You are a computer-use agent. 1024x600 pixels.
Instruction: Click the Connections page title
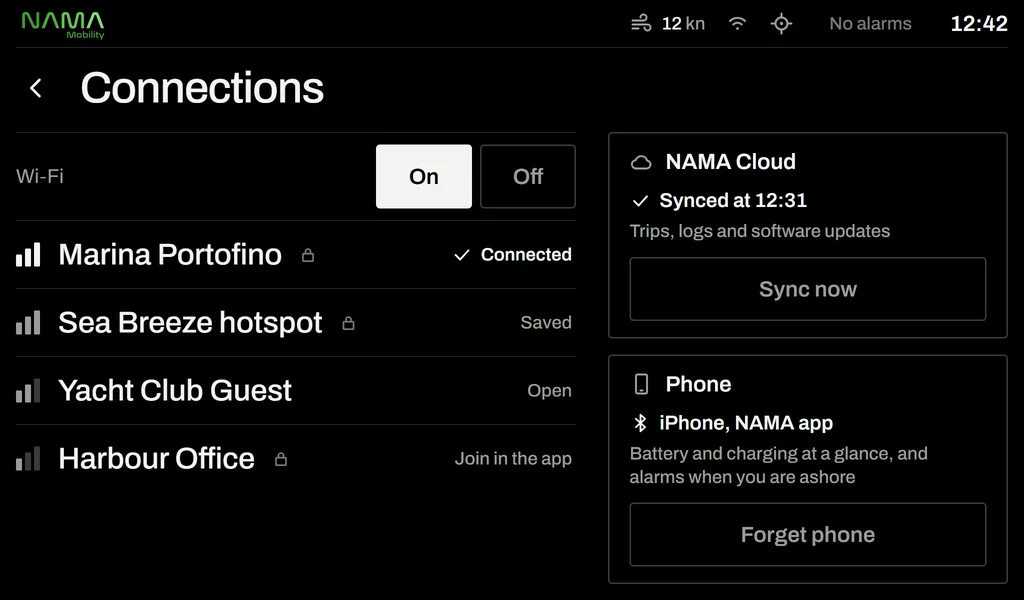(x=202, y=88)
